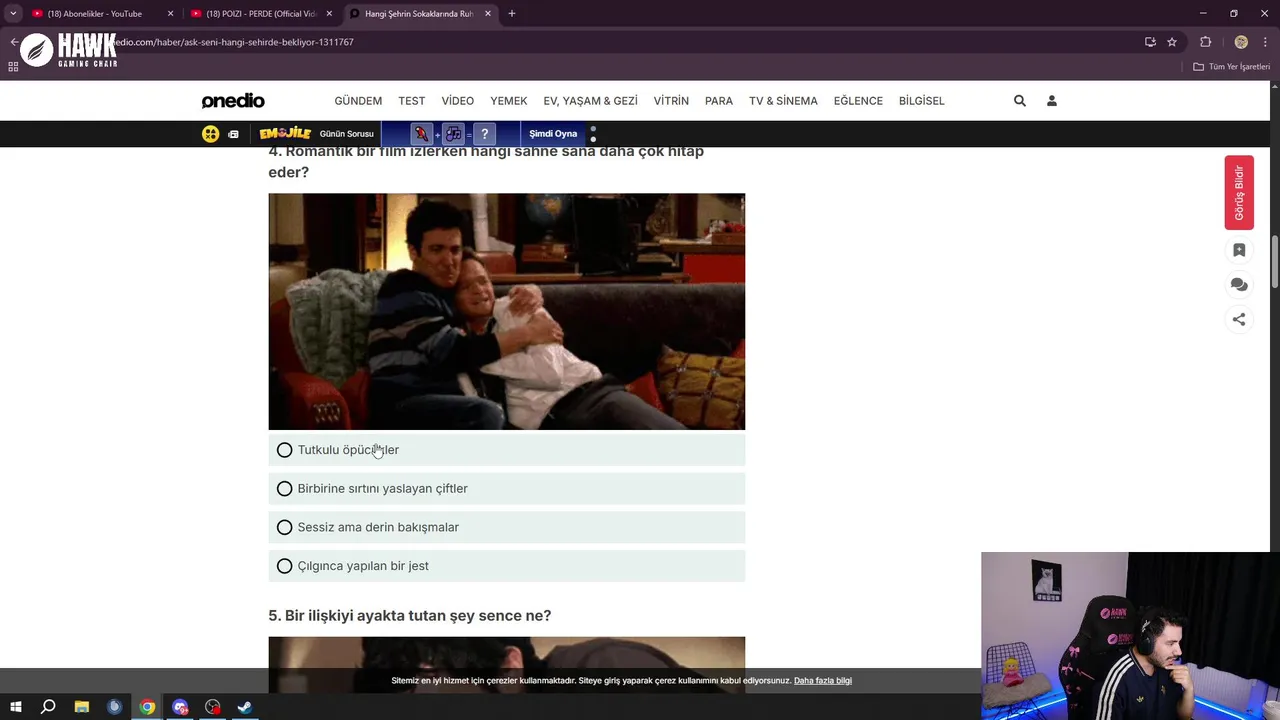
Task: Open the EV, YAŞAM & GEZİ menu
Action: pyautogui.click(x=590, y=101)
